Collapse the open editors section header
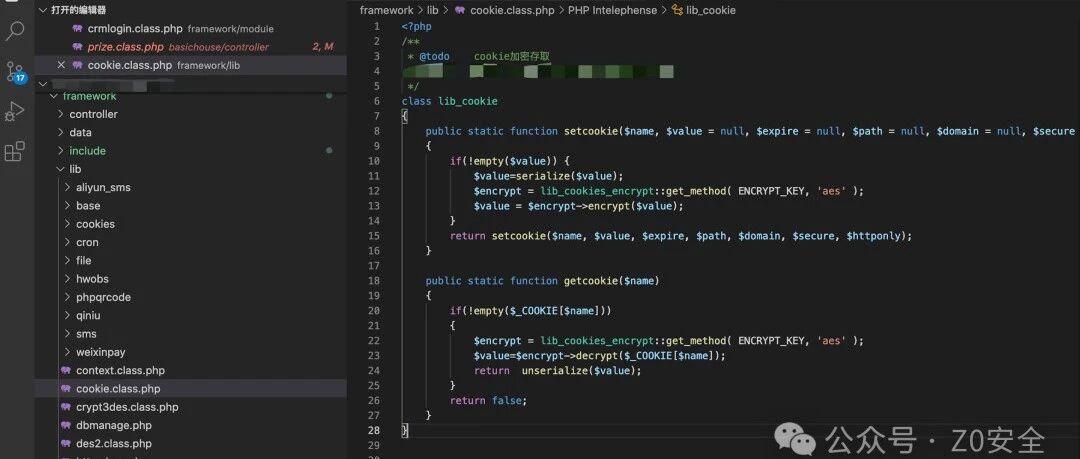 [x=191, y=10]
